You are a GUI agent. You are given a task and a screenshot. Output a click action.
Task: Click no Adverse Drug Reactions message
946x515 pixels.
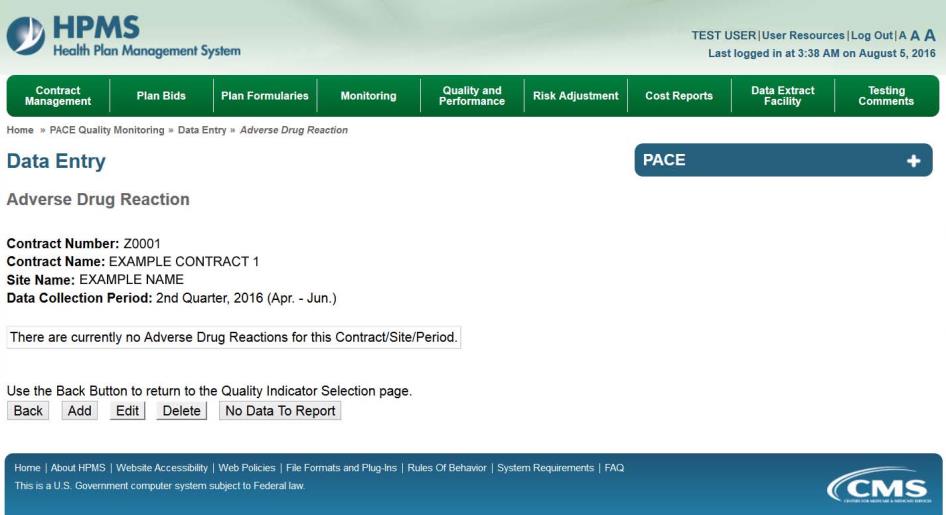point(233,337)
